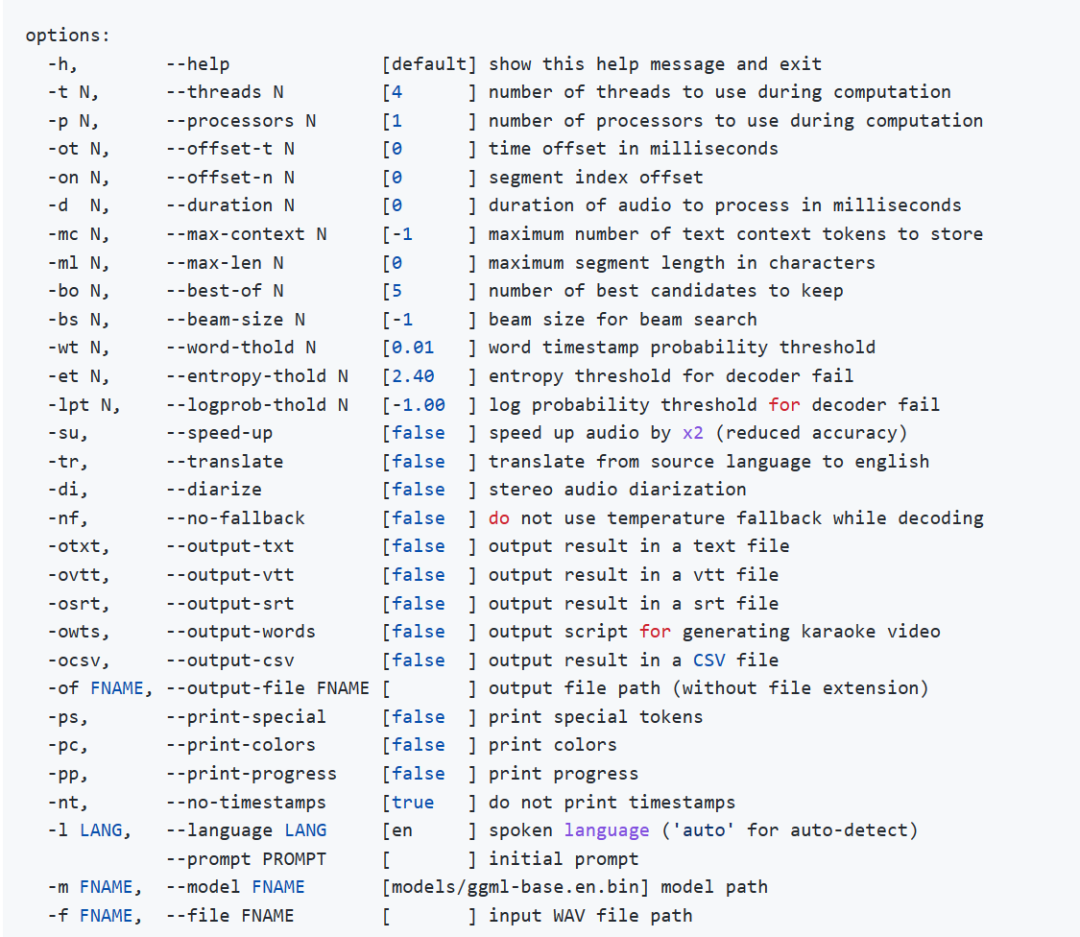
Task: Click the 'input WAV file path' description
Action: (x=590, y=915)
